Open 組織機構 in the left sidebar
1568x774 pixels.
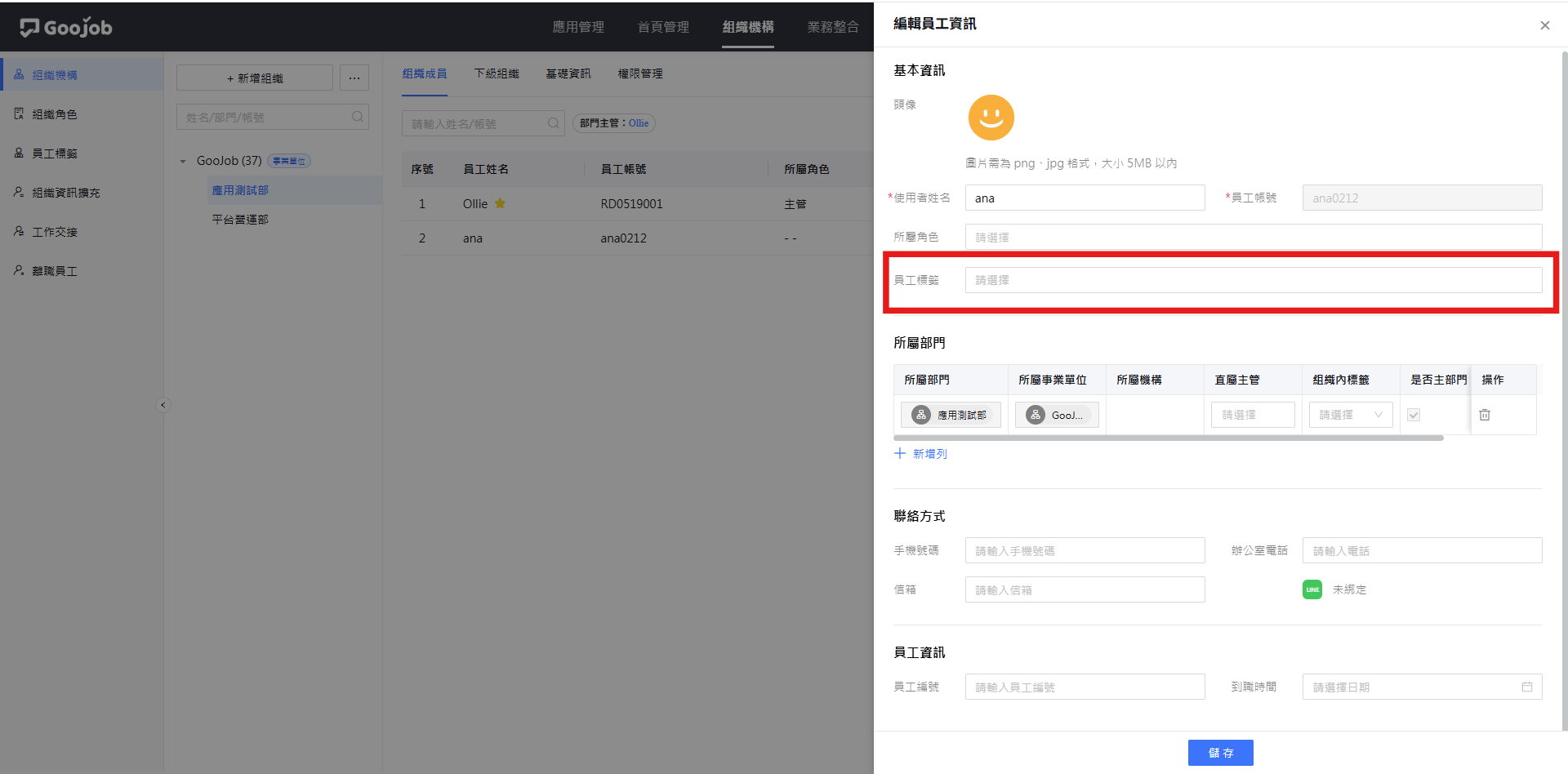click(x=82, y=75)
